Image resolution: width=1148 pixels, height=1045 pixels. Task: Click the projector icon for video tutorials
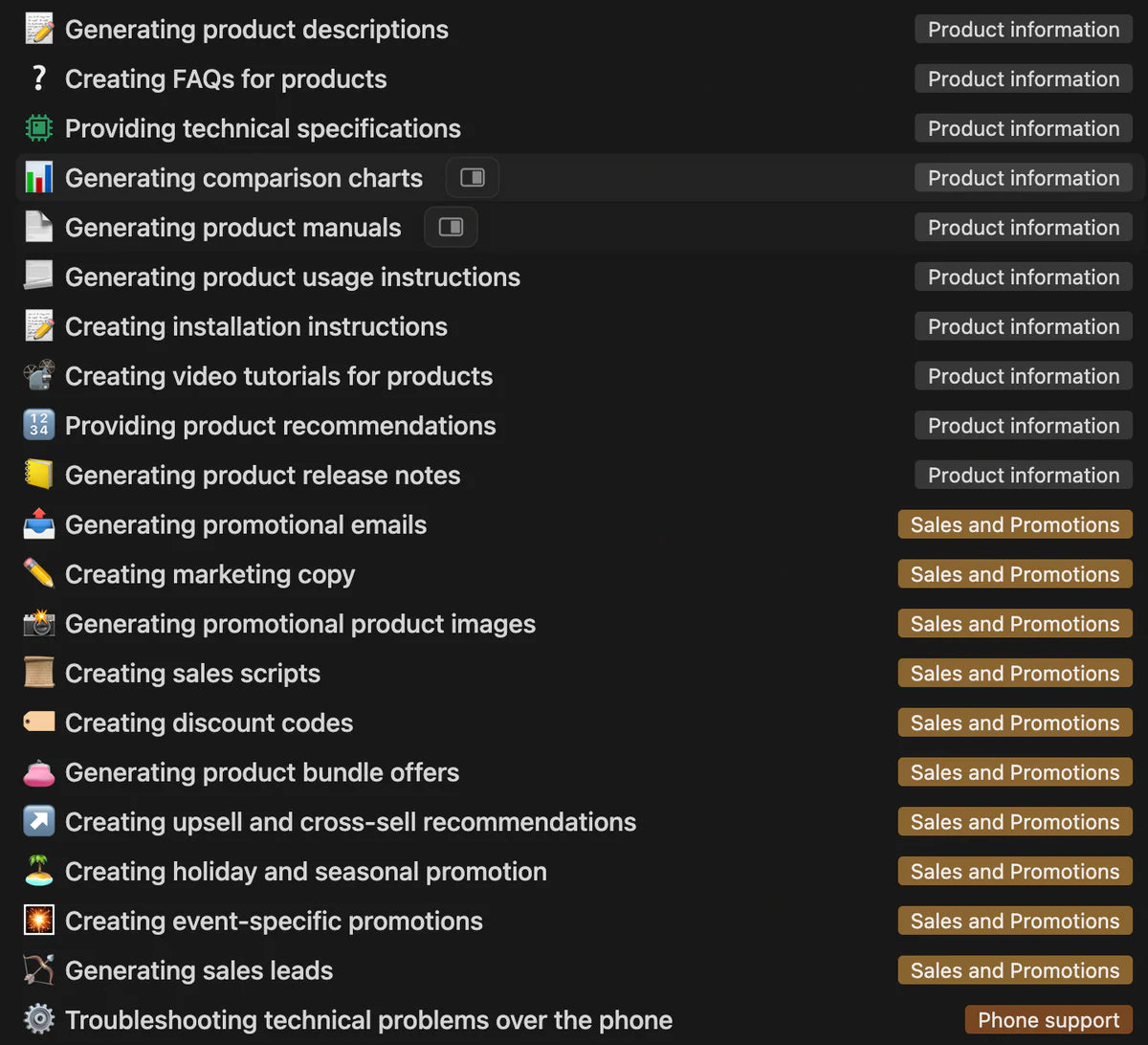[x=39, y=376]
